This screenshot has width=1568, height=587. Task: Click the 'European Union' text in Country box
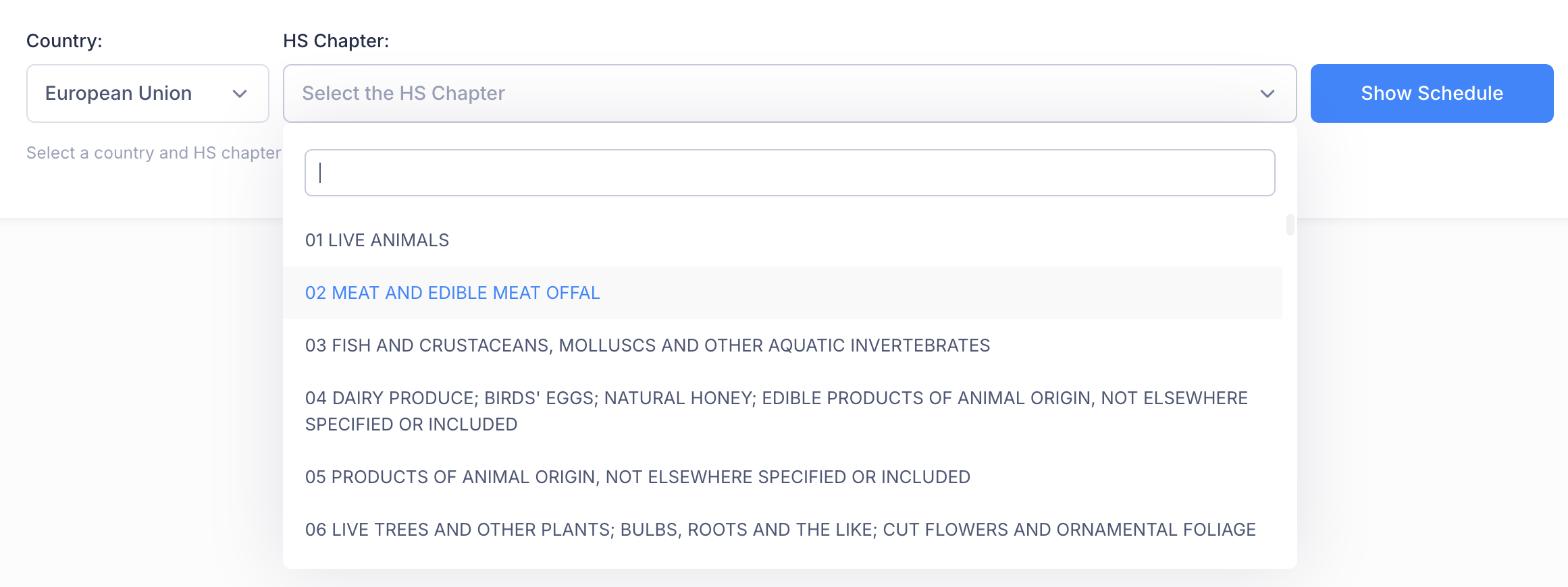click(x=118, y=93)
